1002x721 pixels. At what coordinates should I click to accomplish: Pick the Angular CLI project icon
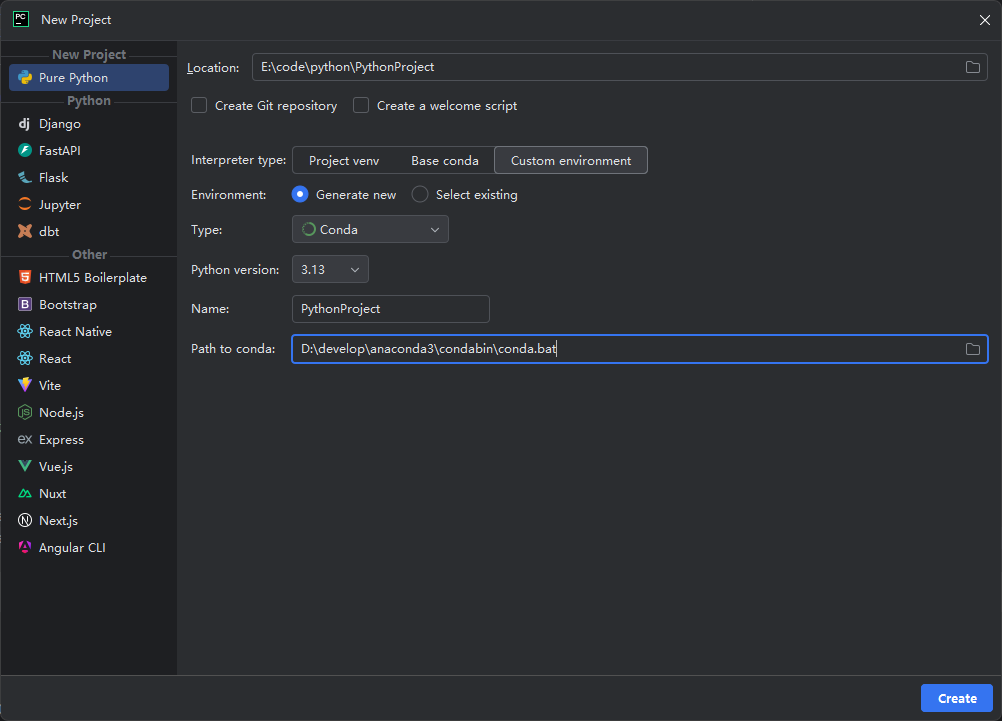coord(24,547)
